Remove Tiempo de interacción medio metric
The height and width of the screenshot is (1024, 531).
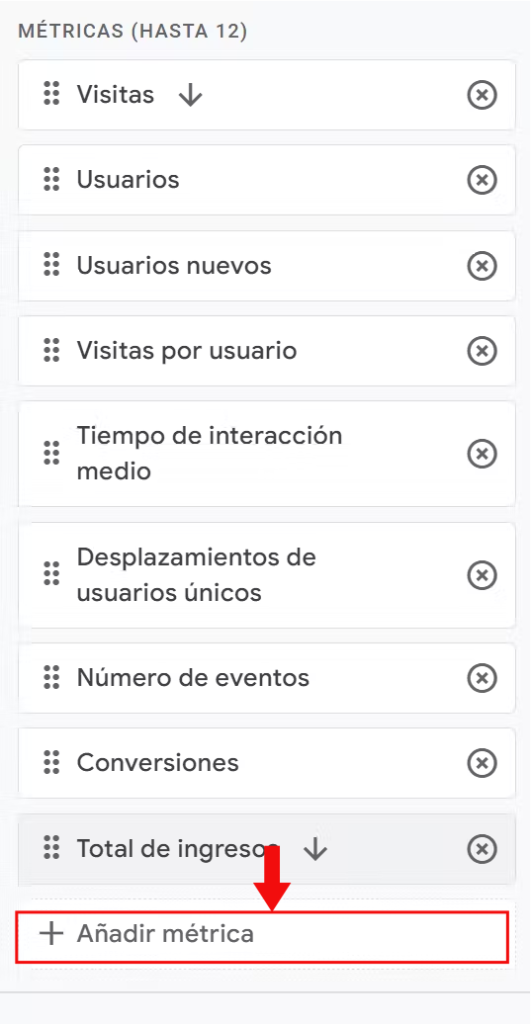tap(482, 453)
